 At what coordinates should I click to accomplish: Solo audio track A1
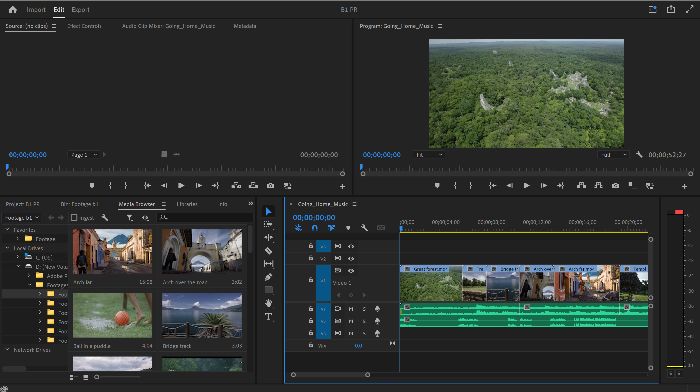(364, 309)
